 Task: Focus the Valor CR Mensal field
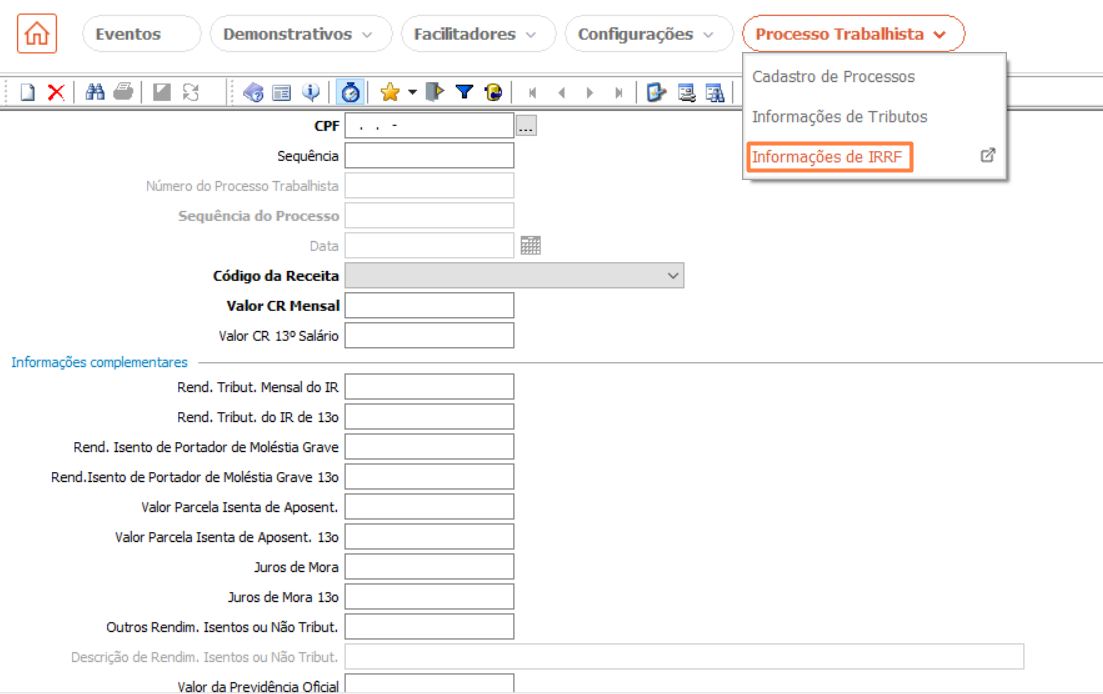[x=429, y=306]
